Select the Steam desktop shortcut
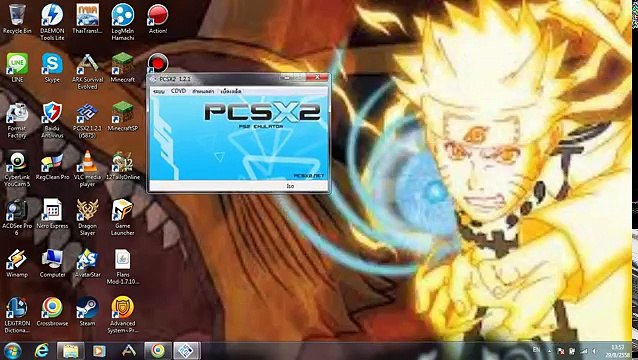Screen dimensions: 638x360 (x=87, y=312)
